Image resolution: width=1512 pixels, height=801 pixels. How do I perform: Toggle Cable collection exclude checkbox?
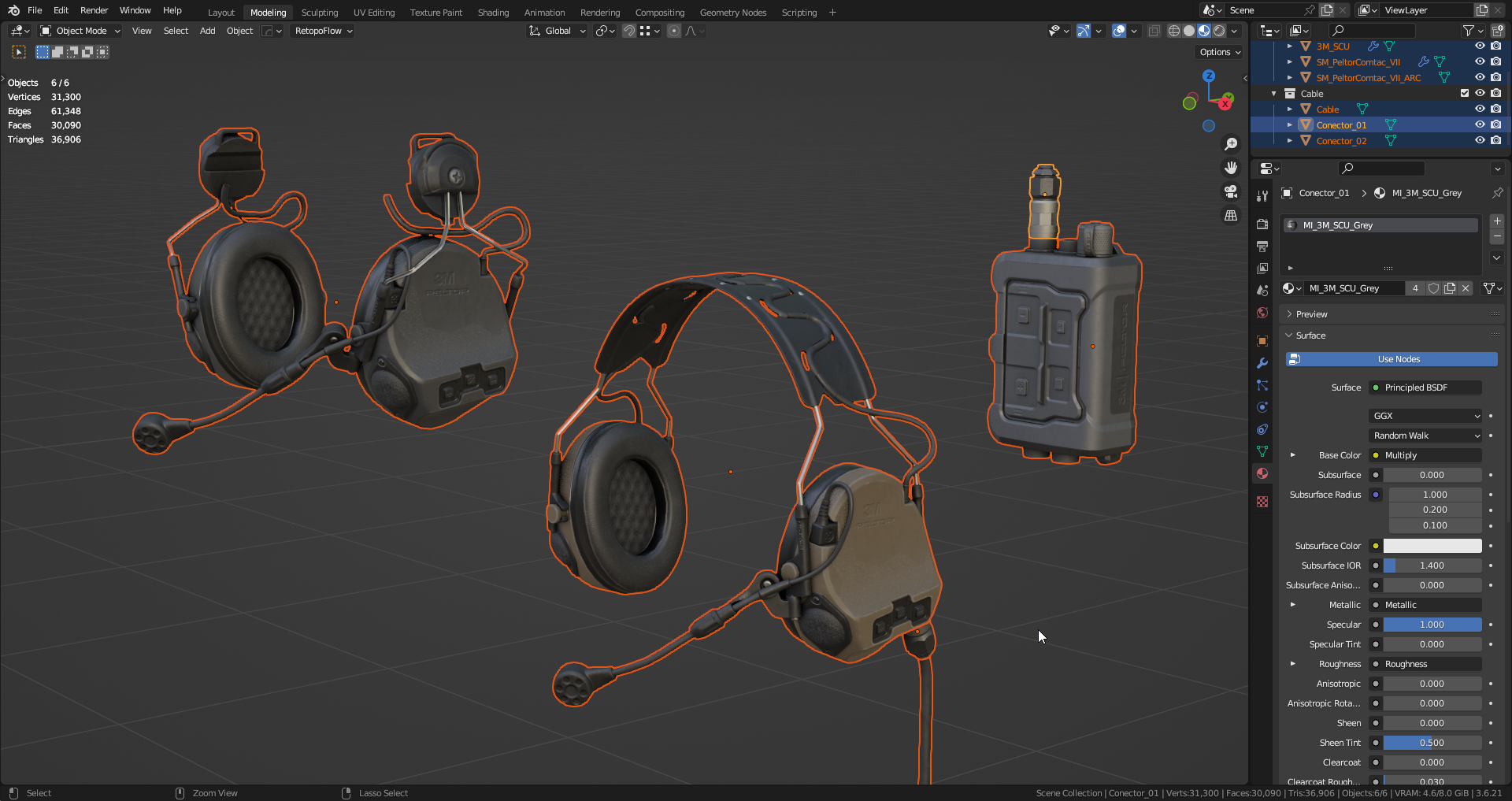pyautogui.click(x=1465, y=93)
